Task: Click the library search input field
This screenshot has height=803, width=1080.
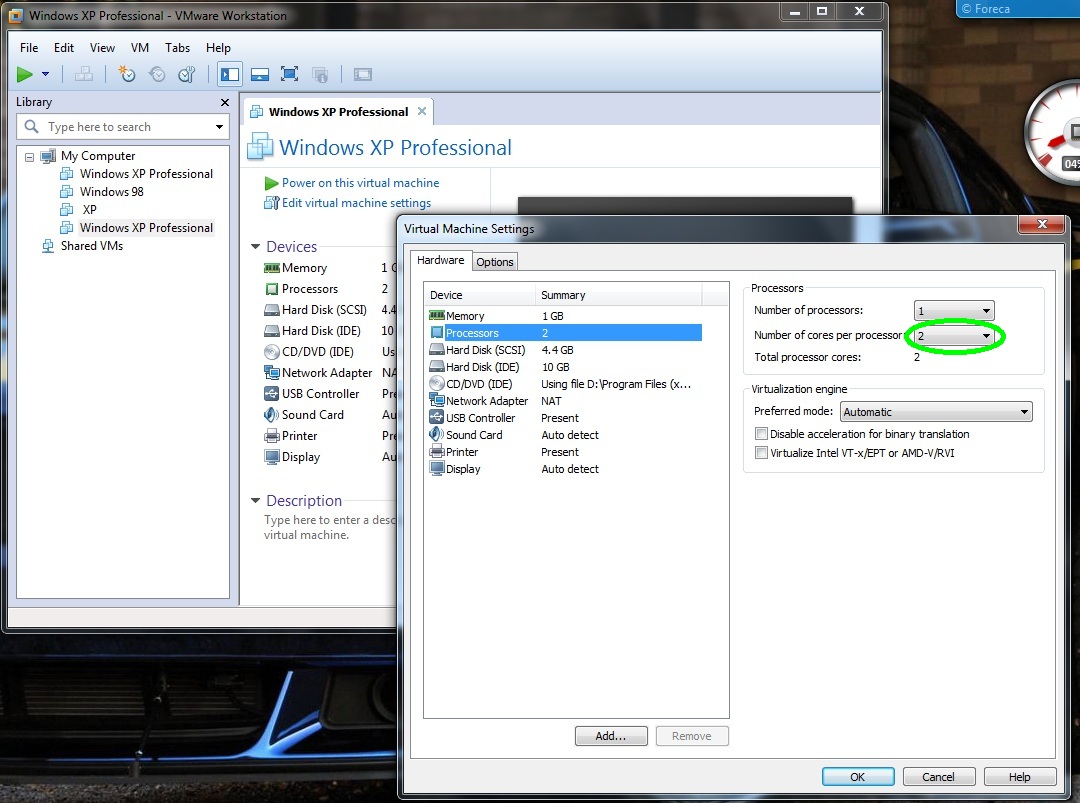Action: coord(123,127)
